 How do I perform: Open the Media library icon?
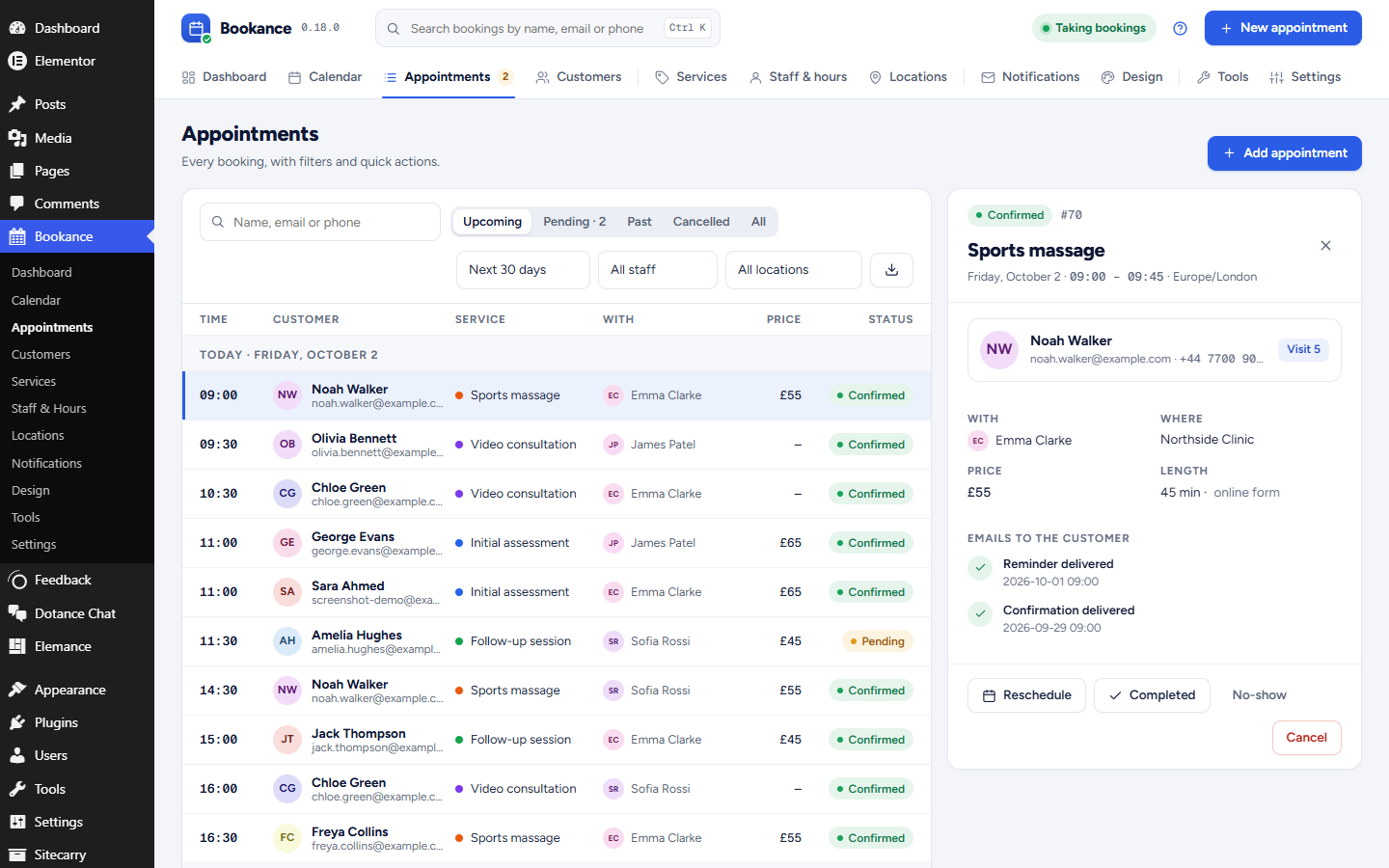17,138
